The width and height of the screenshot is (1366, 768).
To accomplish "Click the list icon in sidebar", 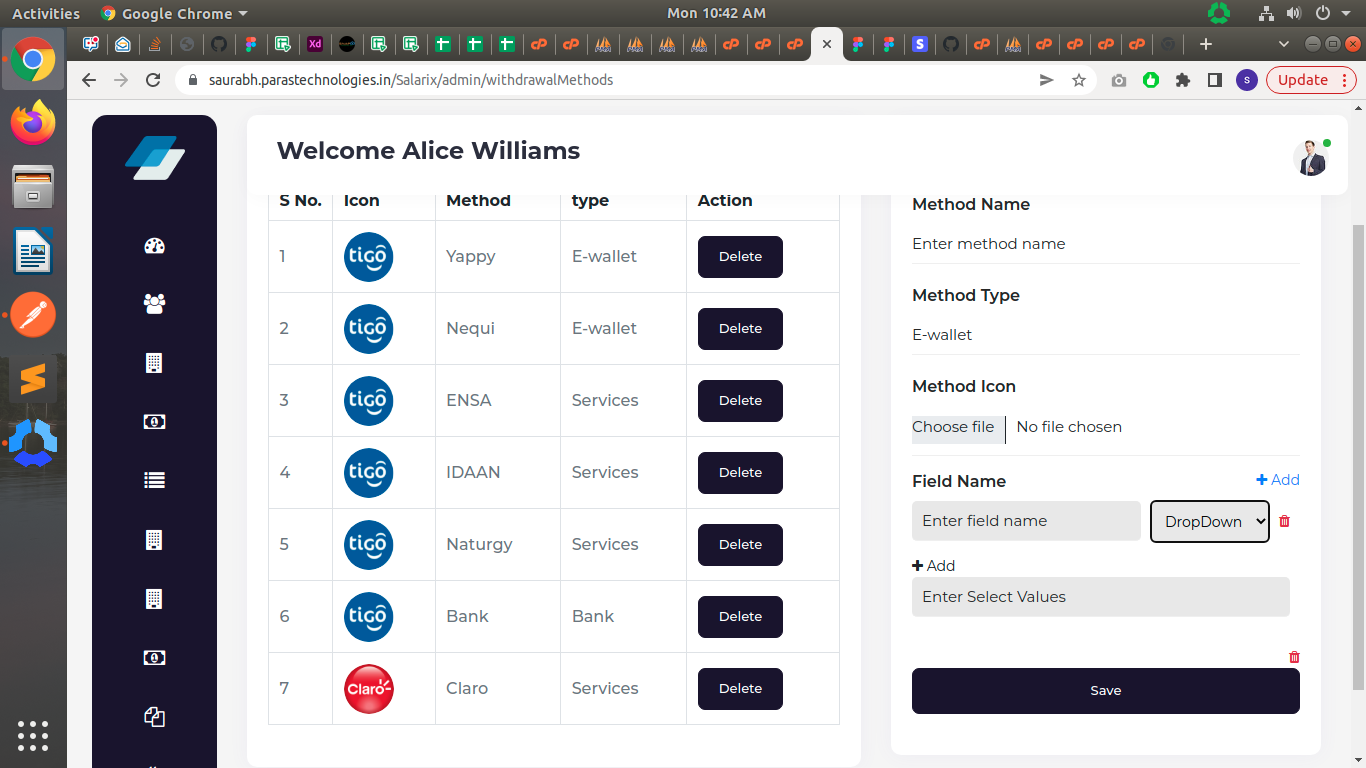I will tap(154, 480).
